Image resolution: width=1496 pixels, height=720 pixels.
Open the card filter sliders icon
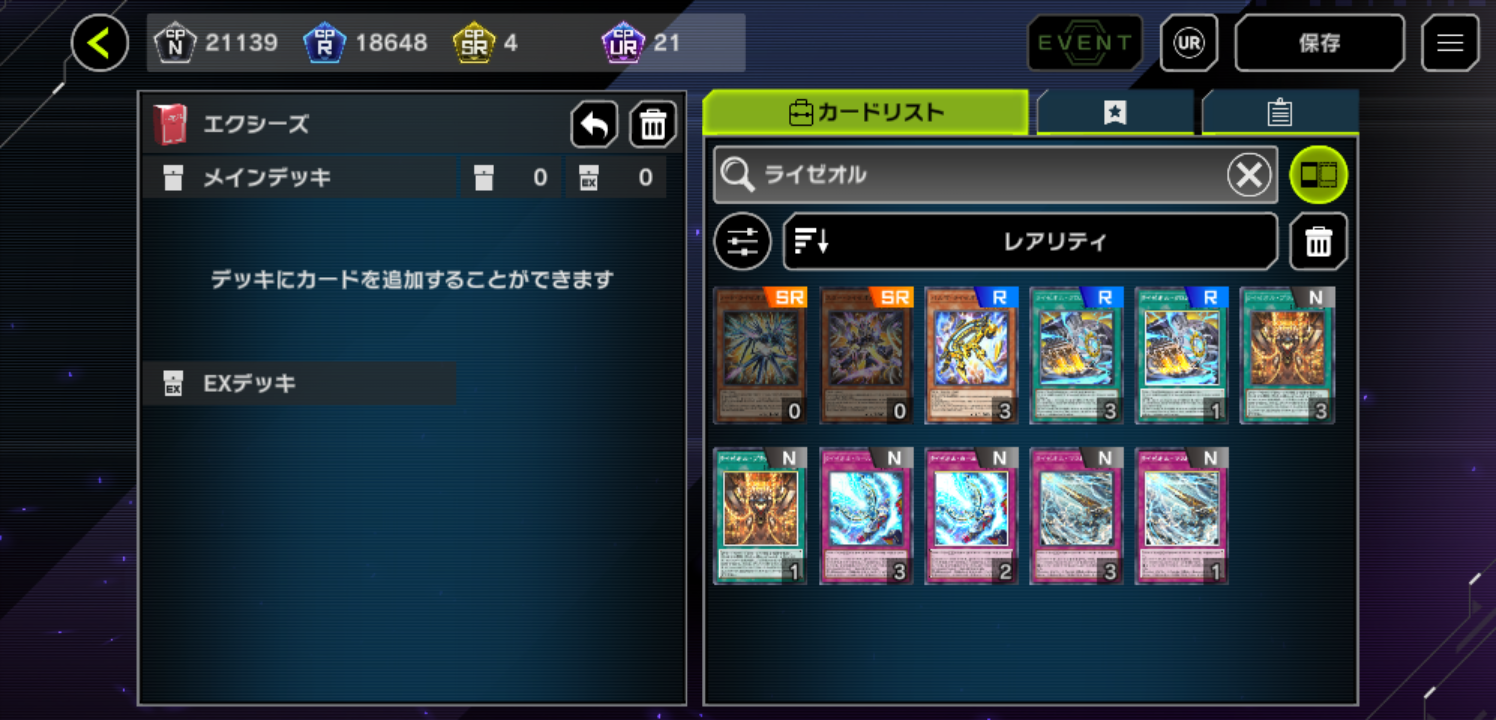click(742, 242)
